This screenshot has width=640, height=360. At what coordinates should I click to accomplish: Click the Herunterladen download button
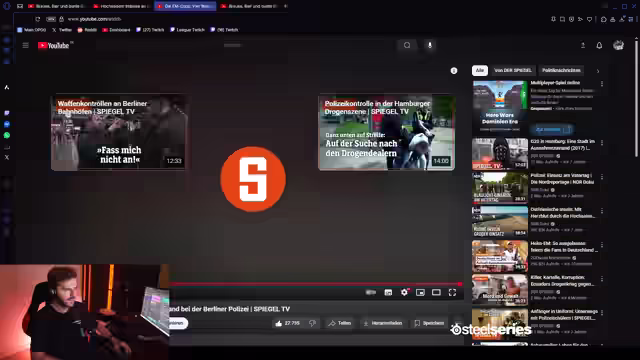[383, 323]
